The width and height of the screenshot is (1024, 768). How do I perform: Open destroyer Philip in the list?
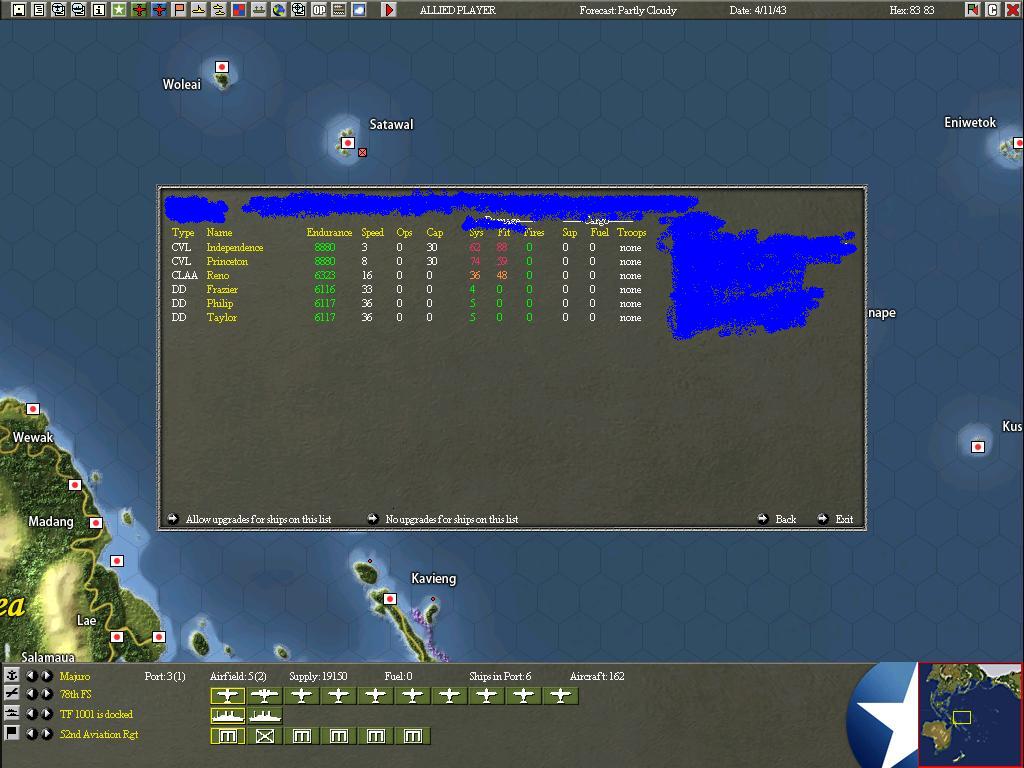click(219, 304)
